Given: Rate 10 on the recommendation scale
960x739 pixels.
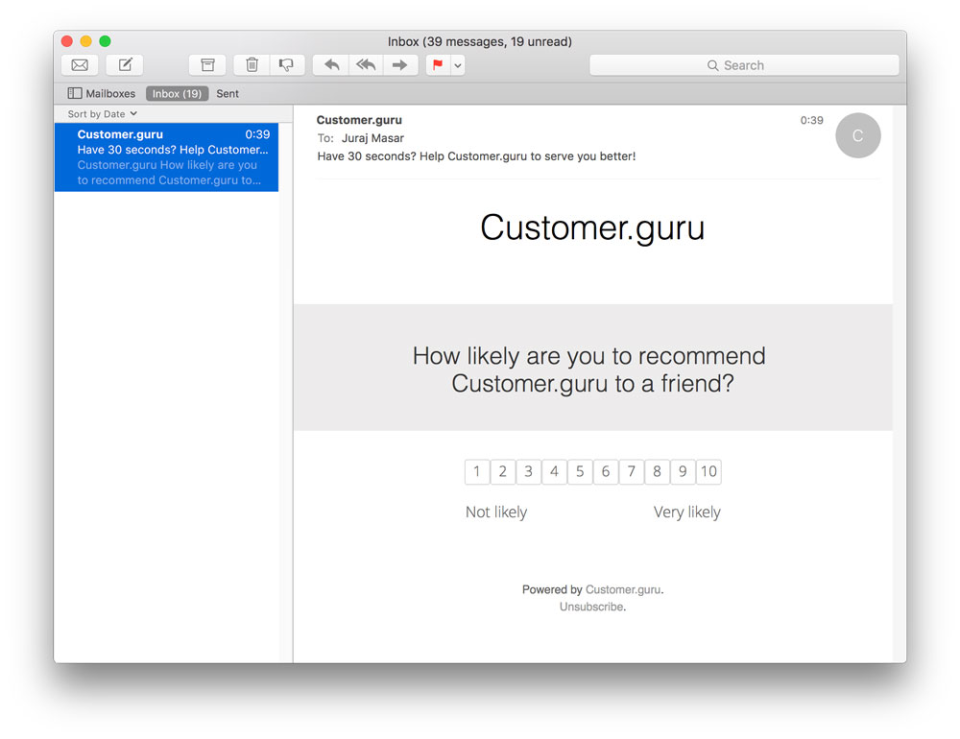Looking at the screenshot, I should [708, 471].
